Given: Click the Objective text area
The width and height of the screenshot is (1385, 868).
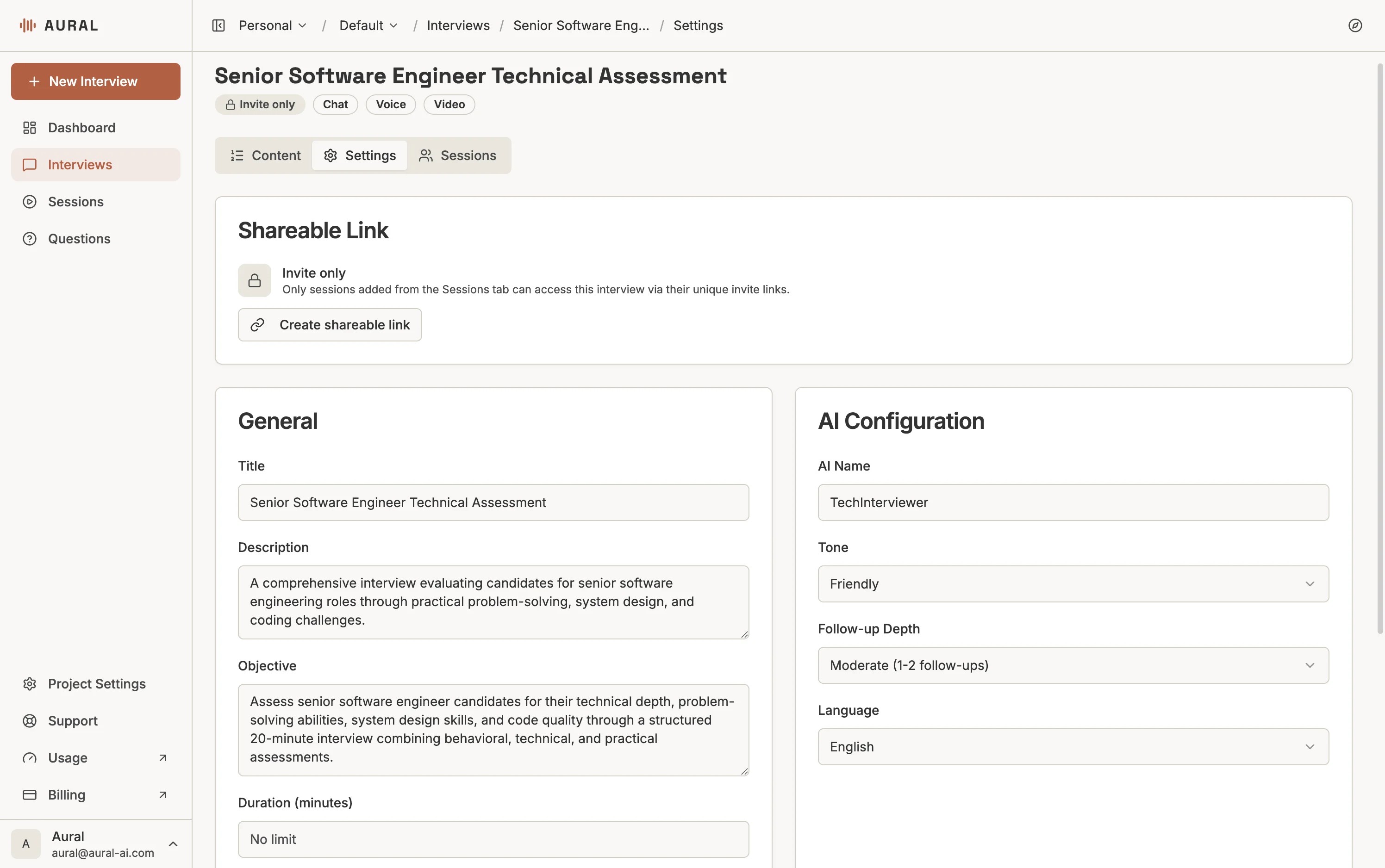Looking at the screenshot, I should (493, 730).
